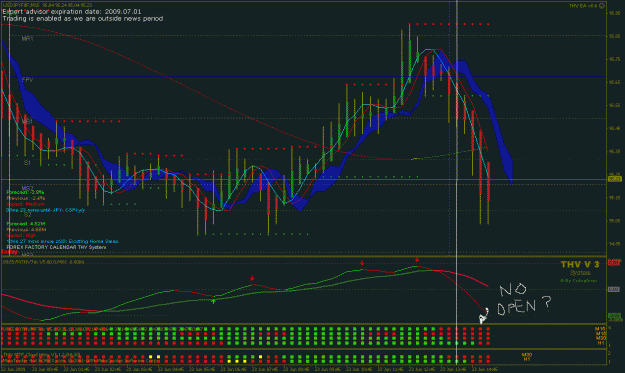Click the red 'Today' label
625x373 pixels.
pos(10,252)
